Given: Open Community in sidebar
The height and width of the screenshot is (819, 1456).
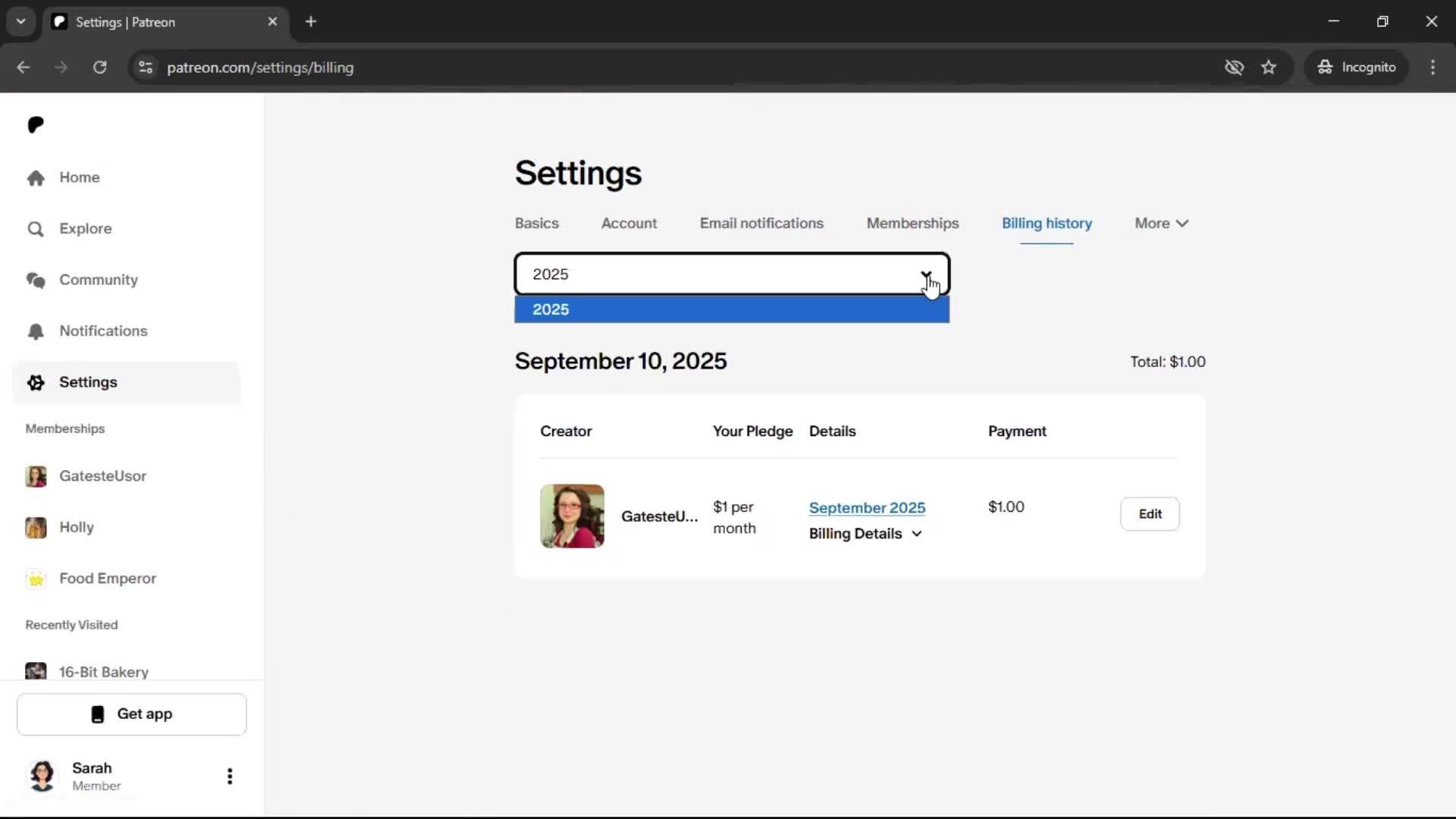Looking at the screenshot, I should coord(99,280).
